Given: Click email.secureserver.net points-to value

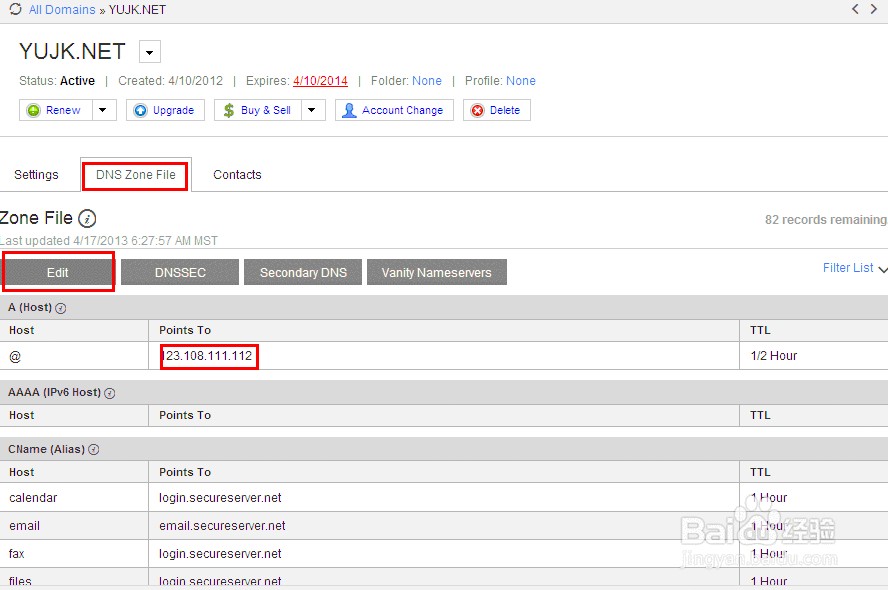Looking at the screenshot, I should [222, 526].
